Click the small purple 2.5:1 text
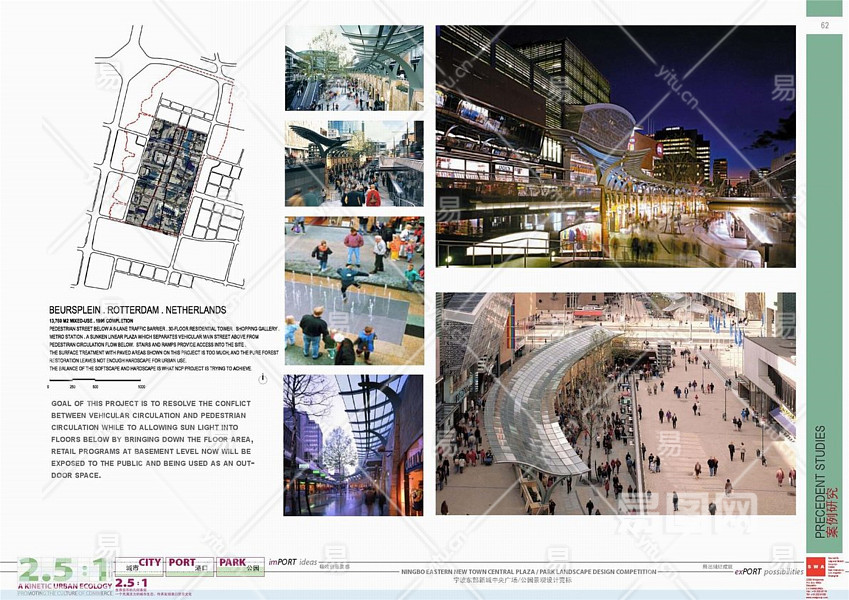The image size is (849, 600). coord(131,583)
